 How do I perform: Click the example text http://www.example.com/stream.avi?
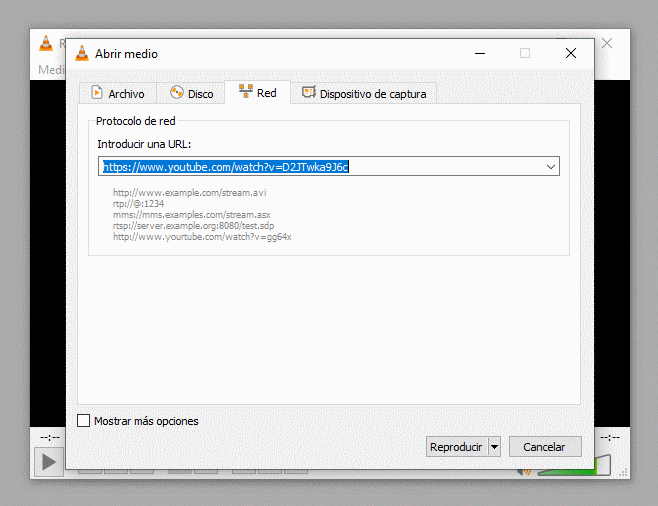click(189, 193)
